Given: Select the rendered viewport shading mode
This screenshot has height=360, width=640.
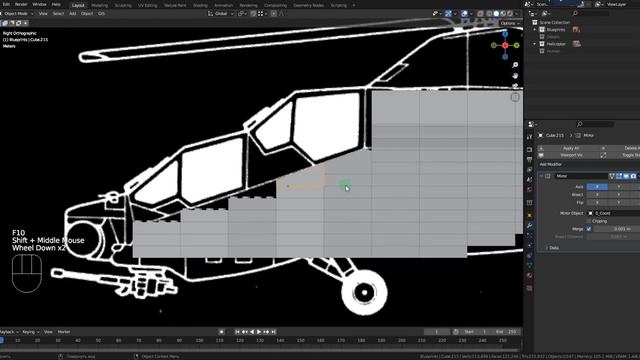Looking at the screenshot, I should coord(510,13).
